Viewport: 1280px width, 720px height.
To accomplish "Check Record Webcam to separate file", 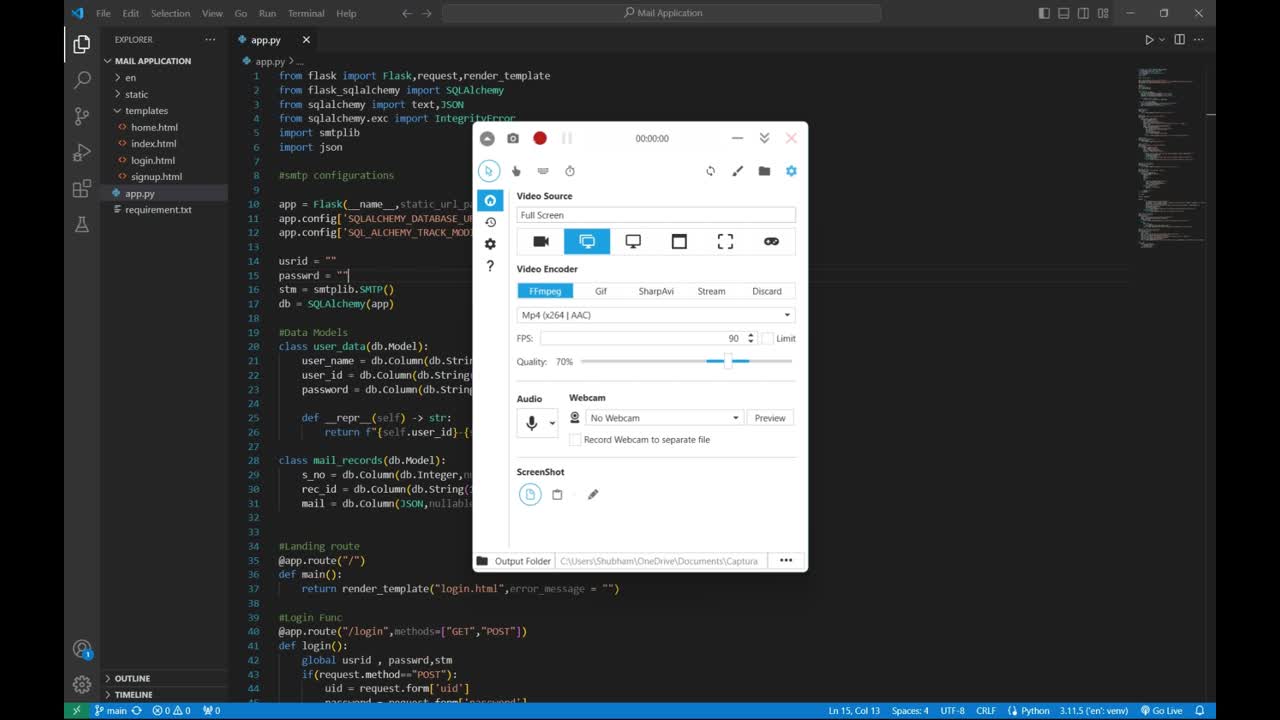I will click(575, 440).
